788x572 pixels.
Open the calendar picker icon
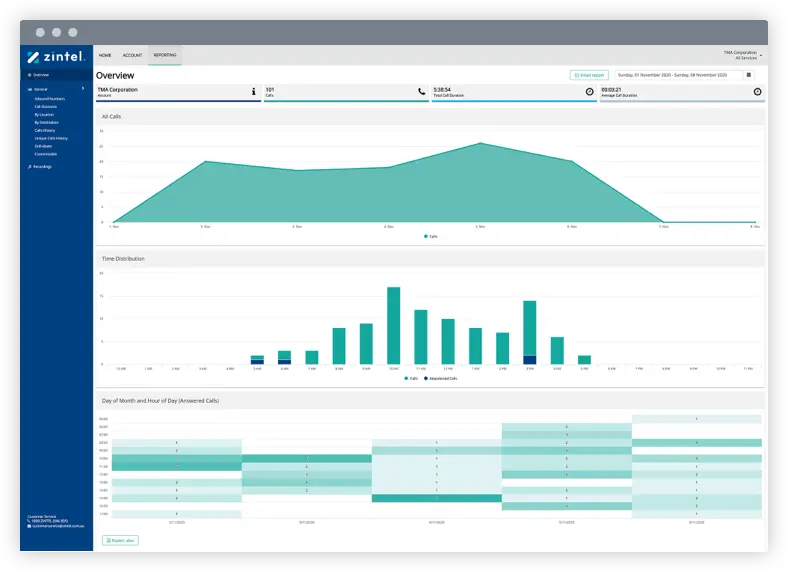[x=749, y=75]
